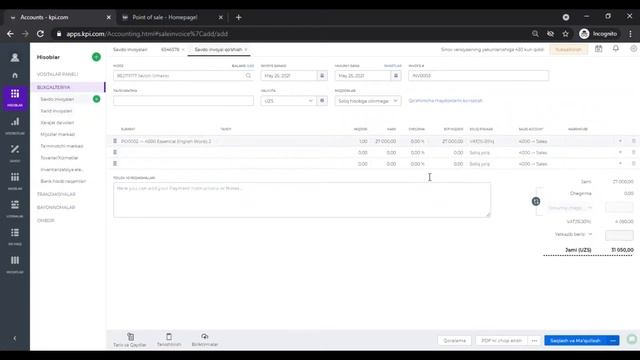Bookmark the page with star icon
The height and width of the screenshot is (360, 640).
click(x=565, y=34)
